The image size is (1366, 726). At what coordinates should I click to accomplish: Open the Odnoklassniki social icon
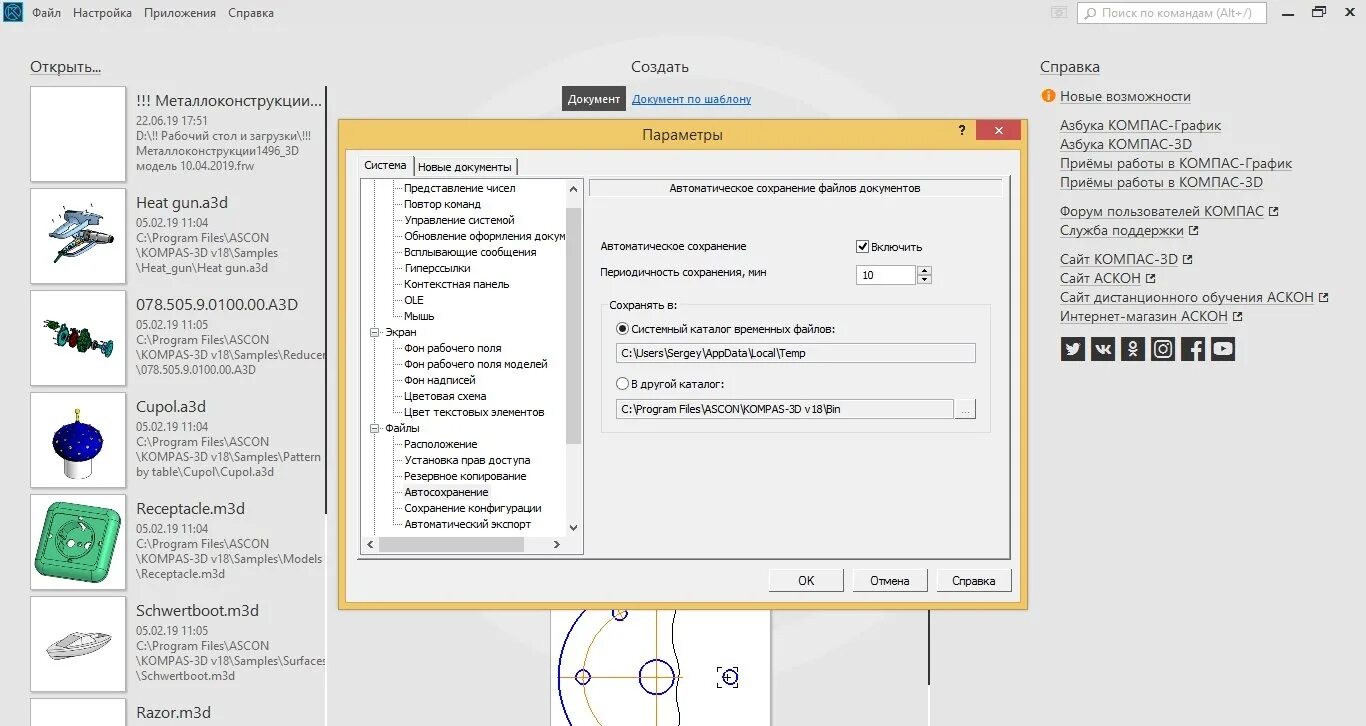pos(1133,349)
